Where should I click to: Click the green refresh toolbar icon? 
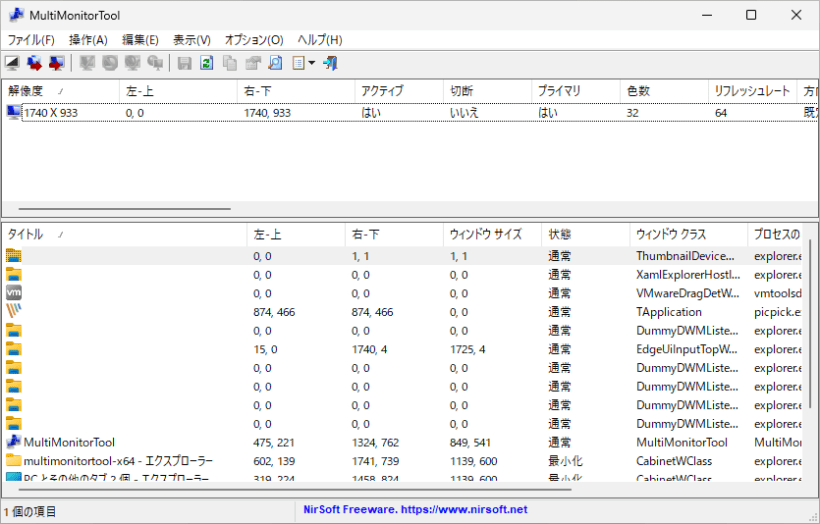[x=207, y=63]
